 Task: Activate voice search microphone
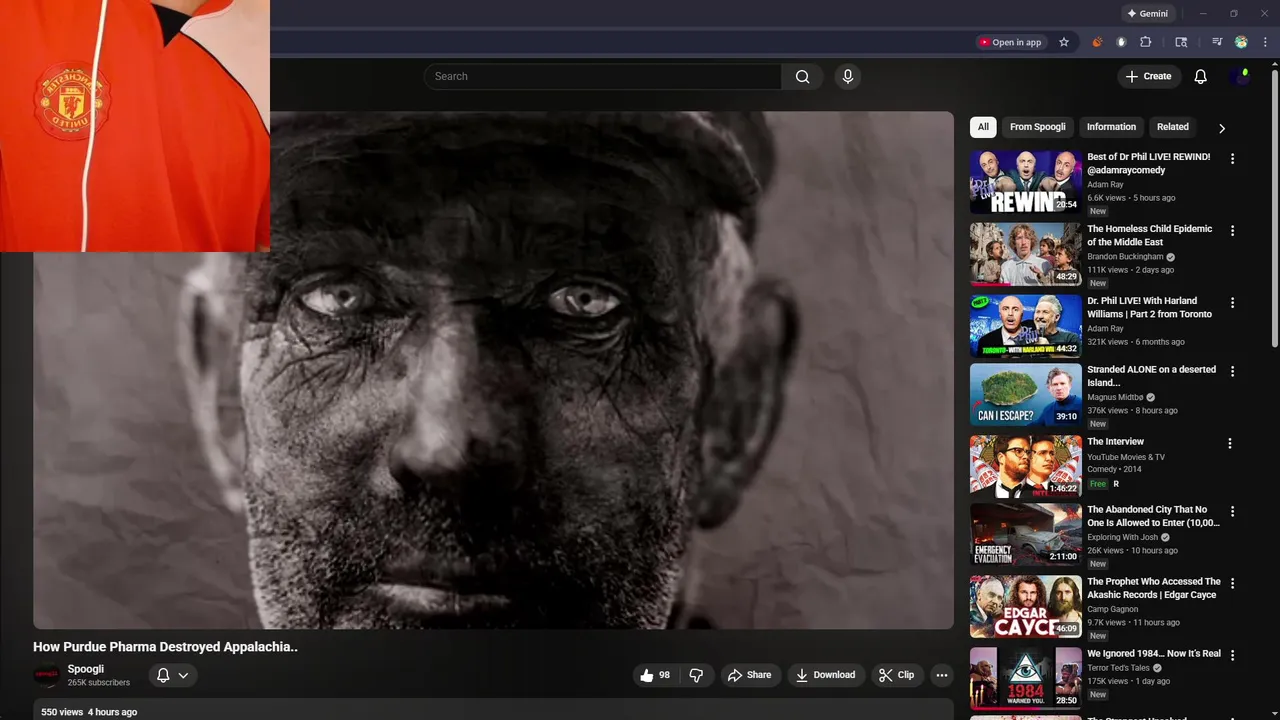pos(848,77)
